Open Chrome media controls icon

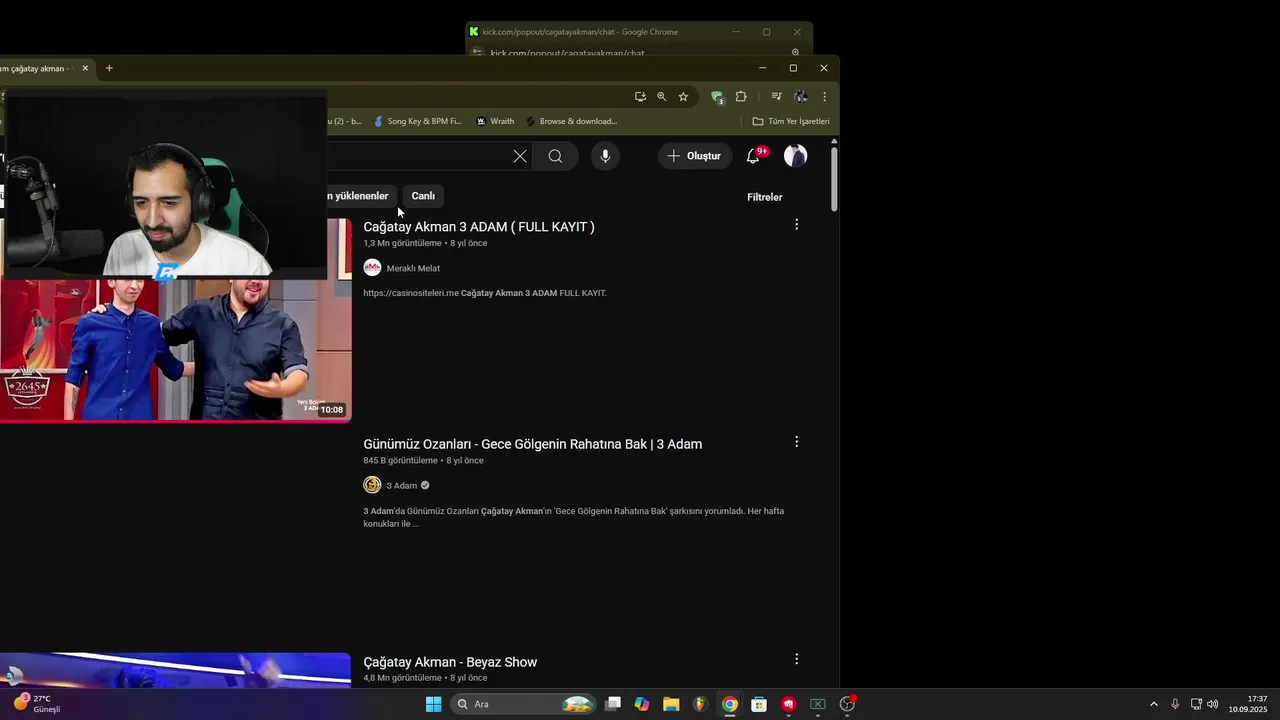(776, 97)
